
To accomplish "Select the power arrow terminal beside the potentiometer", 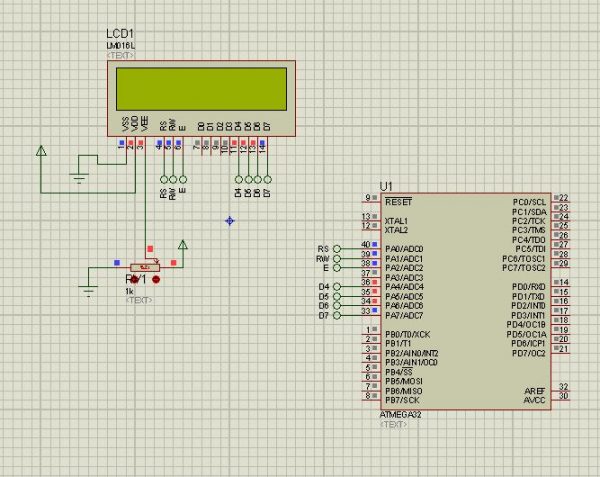I will click(183, 245).
